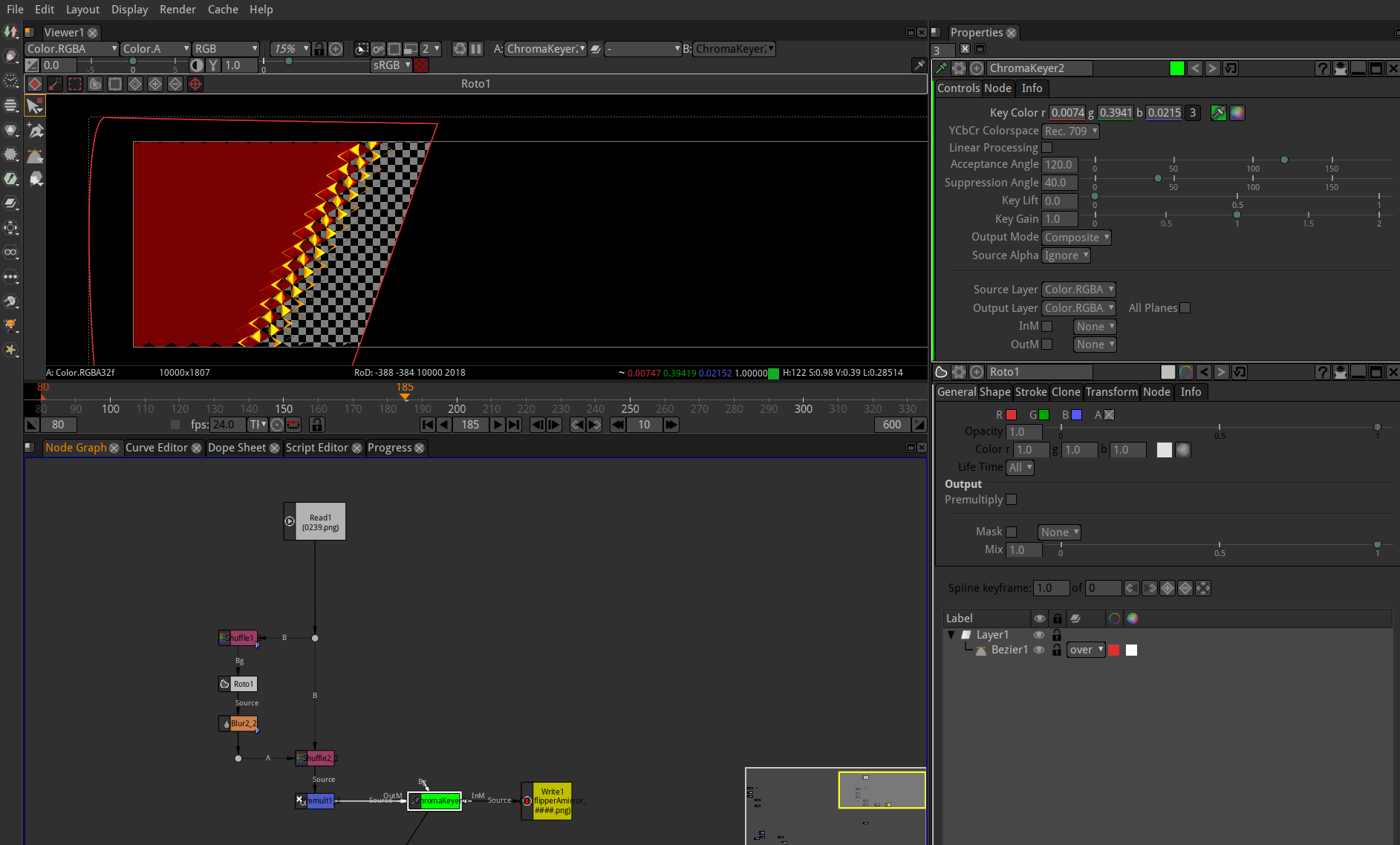Open the Stroke tab in Roto1 properties
This screenshot has width=1400, height=845.
click(x=1030, y=392)
